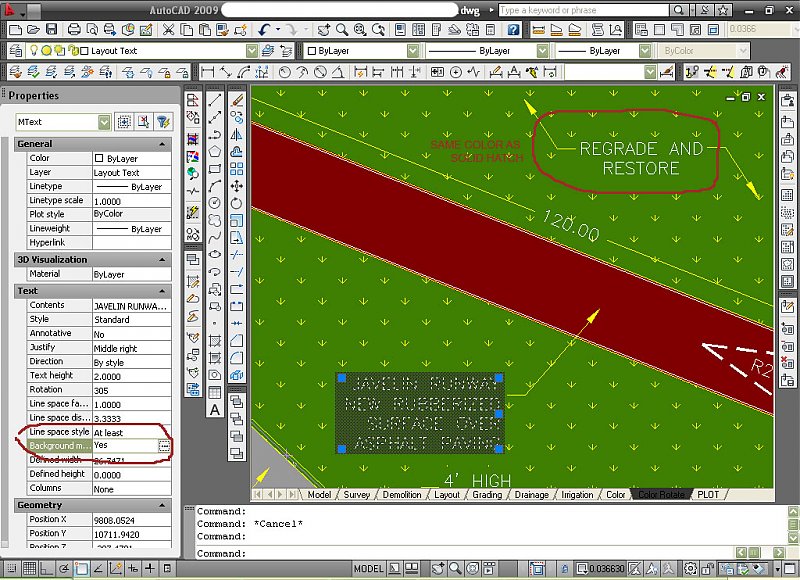This screenshot has width=800, height=580.
Task: Click the Open file icon
Action: [33, 30]
